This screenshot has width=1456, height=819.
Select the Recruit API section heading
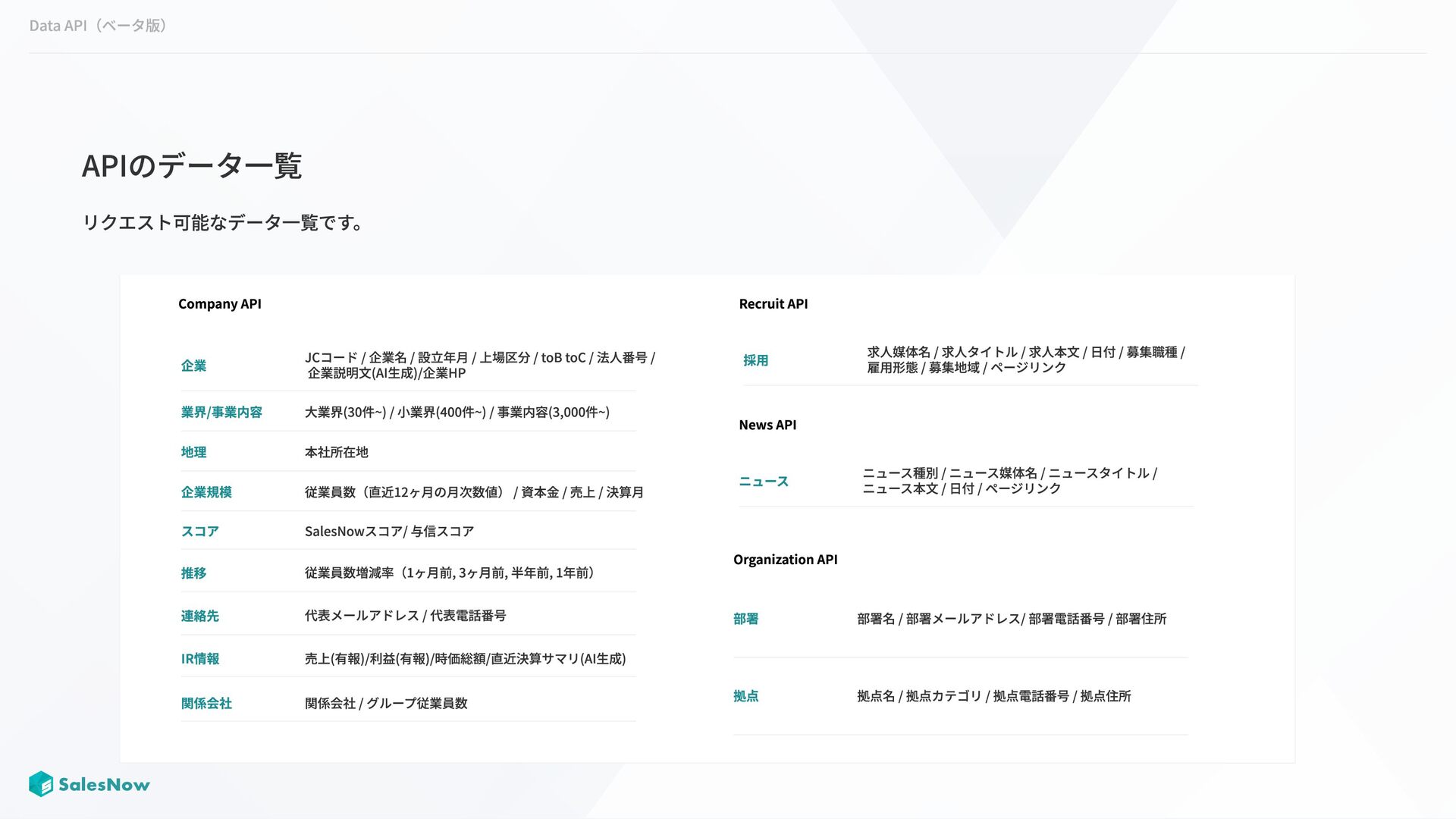773,304
